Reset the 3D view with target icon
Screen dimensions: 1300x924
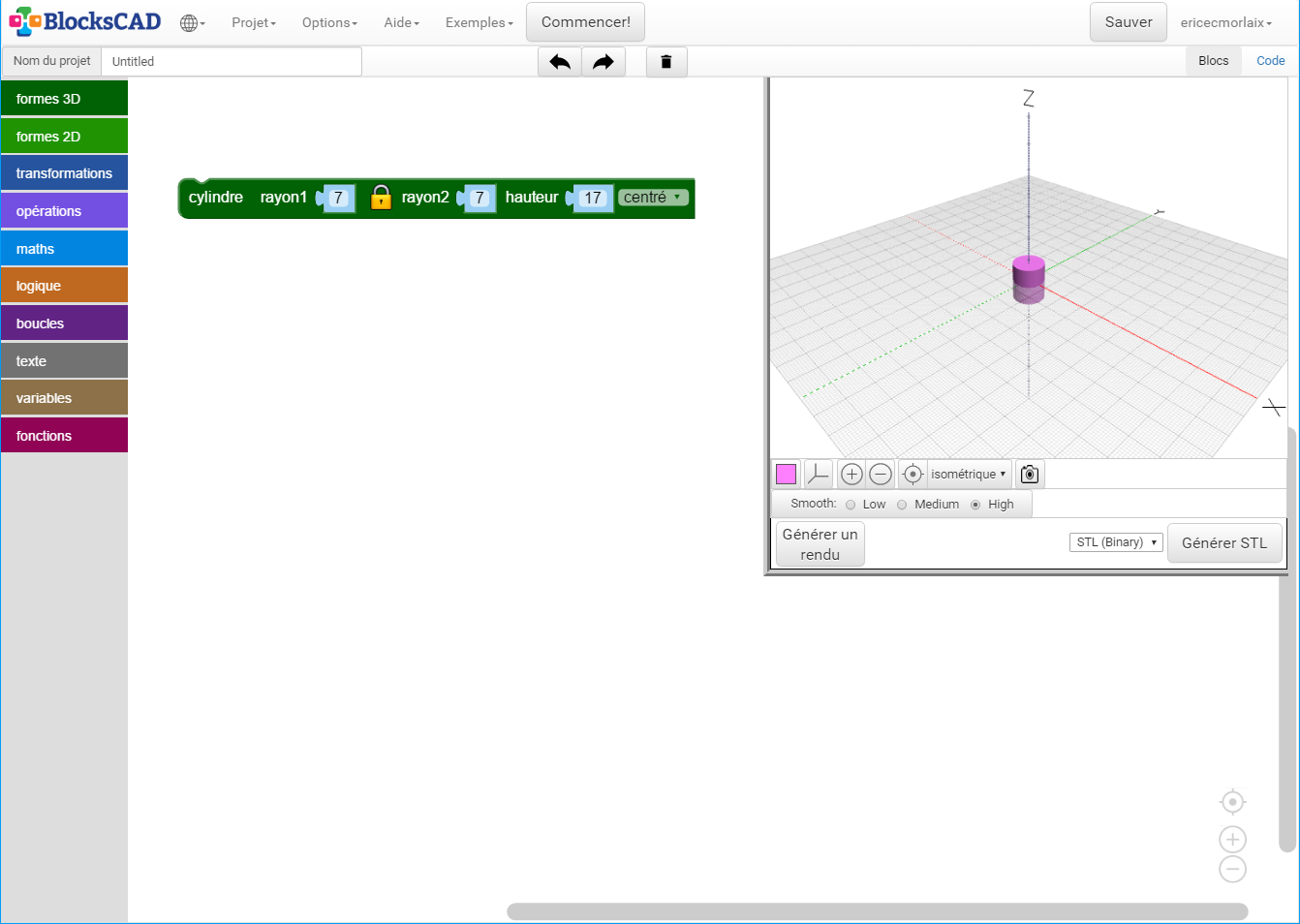pos(913,474)
